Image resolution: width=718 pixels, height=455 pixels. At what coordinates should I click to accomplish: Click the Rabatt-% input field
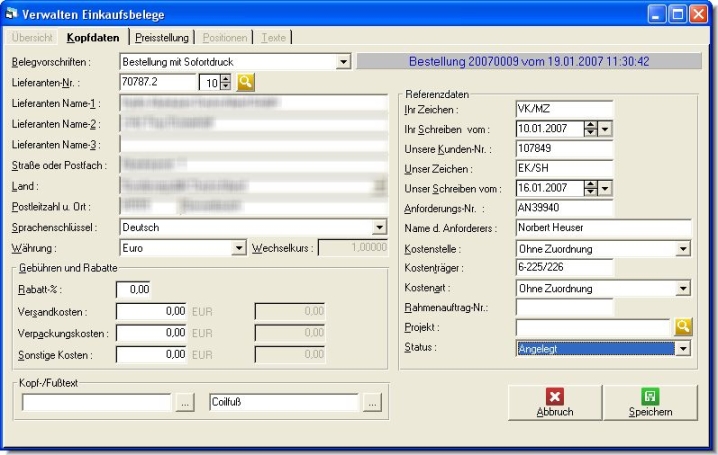[x=133, y=290]
